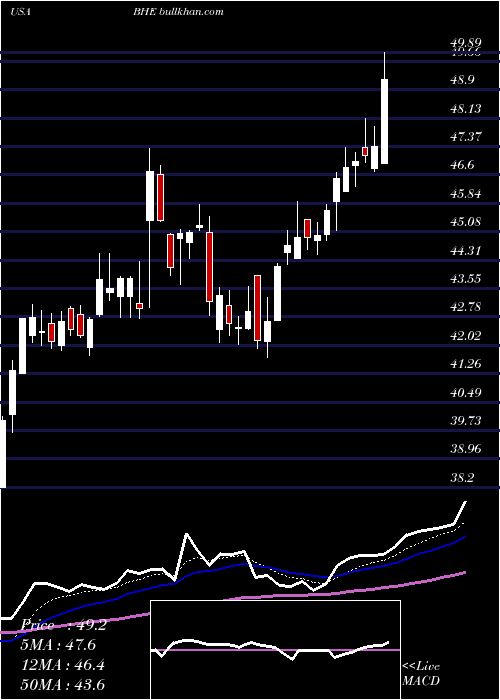Click the '5MA : 47.6' readout

[x=59, y=645]
